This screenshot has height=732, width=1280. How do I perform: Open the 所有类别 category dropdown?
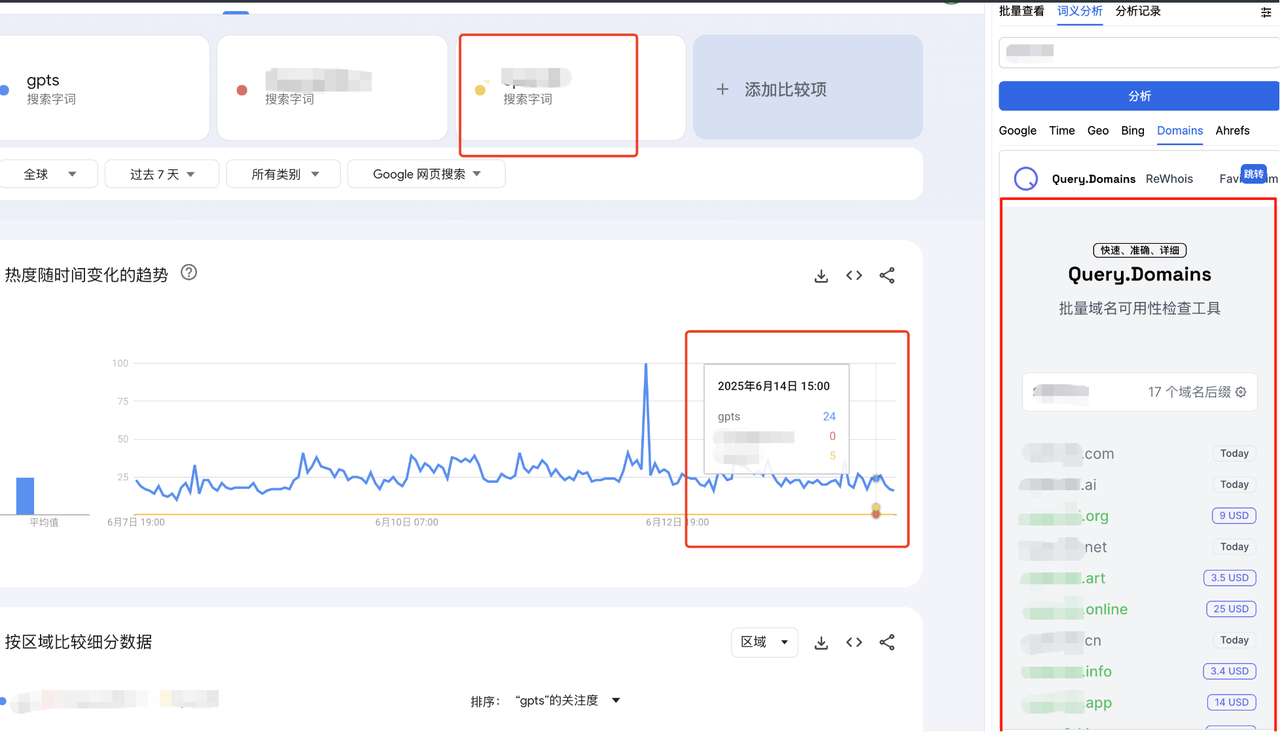pos(284,174)
